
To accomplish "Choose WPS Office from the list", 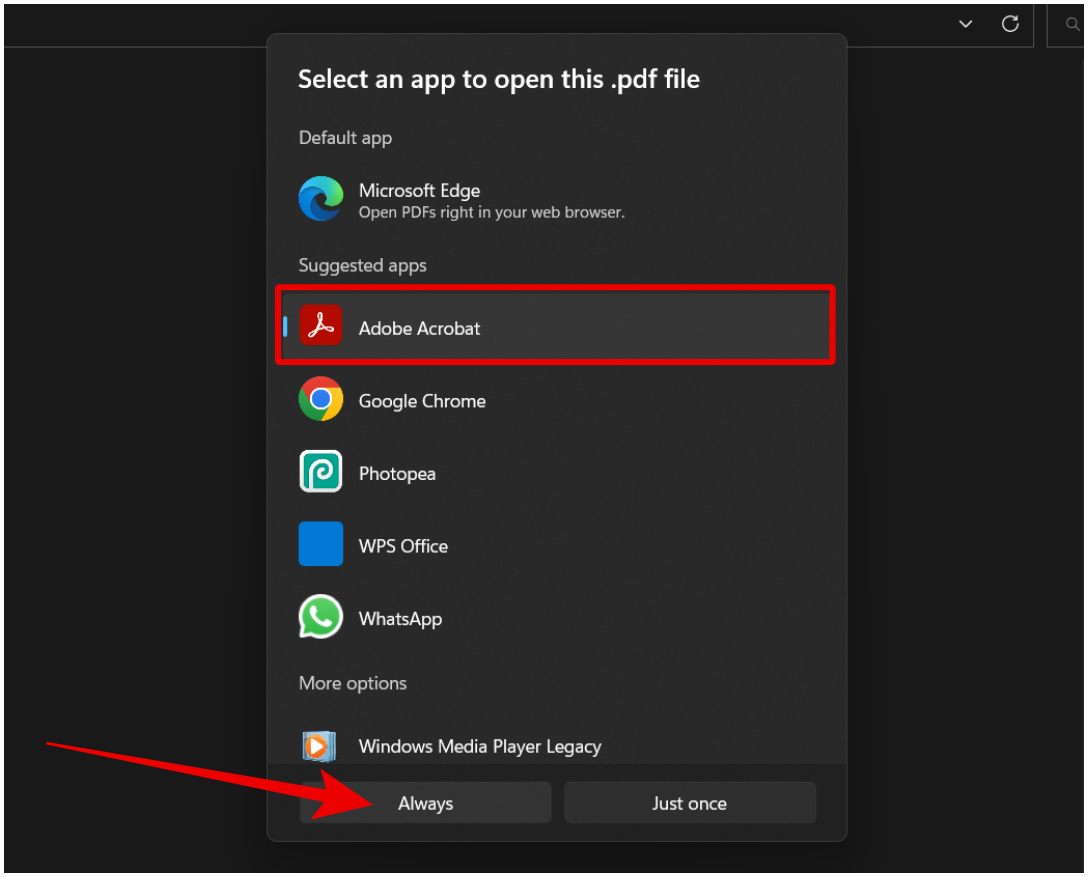I will tap(403, 546).
